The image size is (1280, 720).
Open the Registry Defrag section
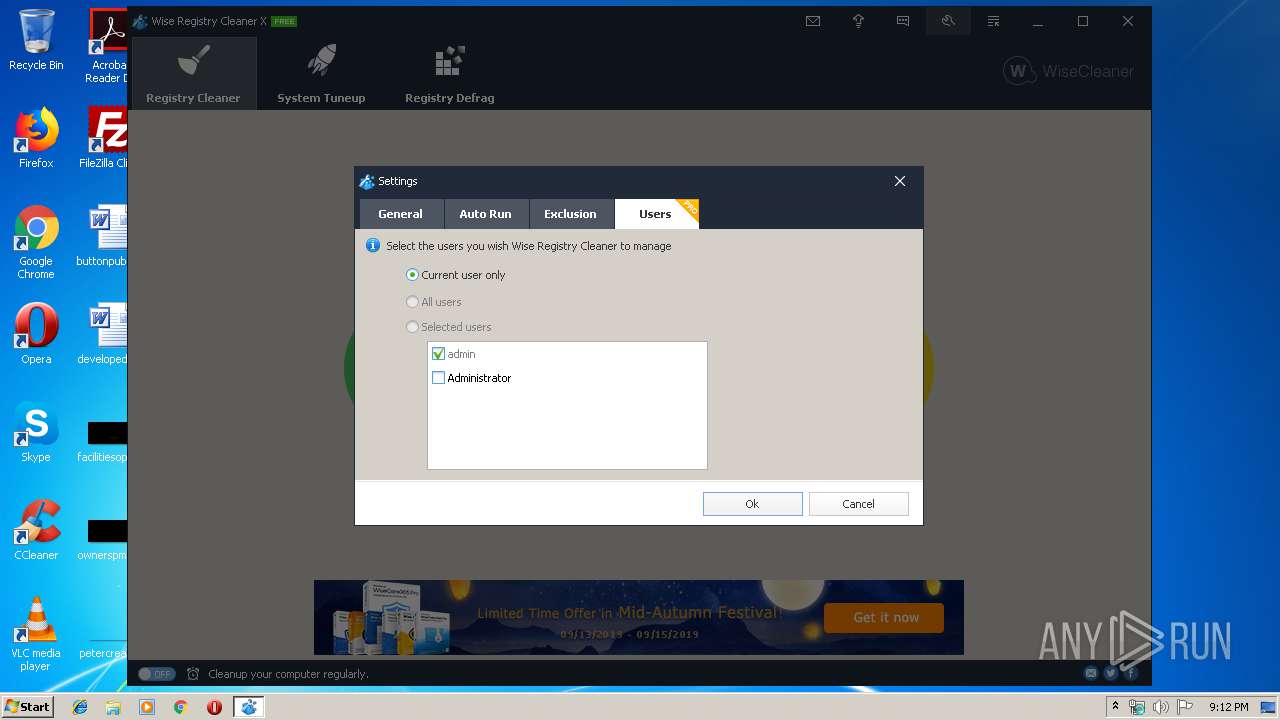[x=449, y=74]
